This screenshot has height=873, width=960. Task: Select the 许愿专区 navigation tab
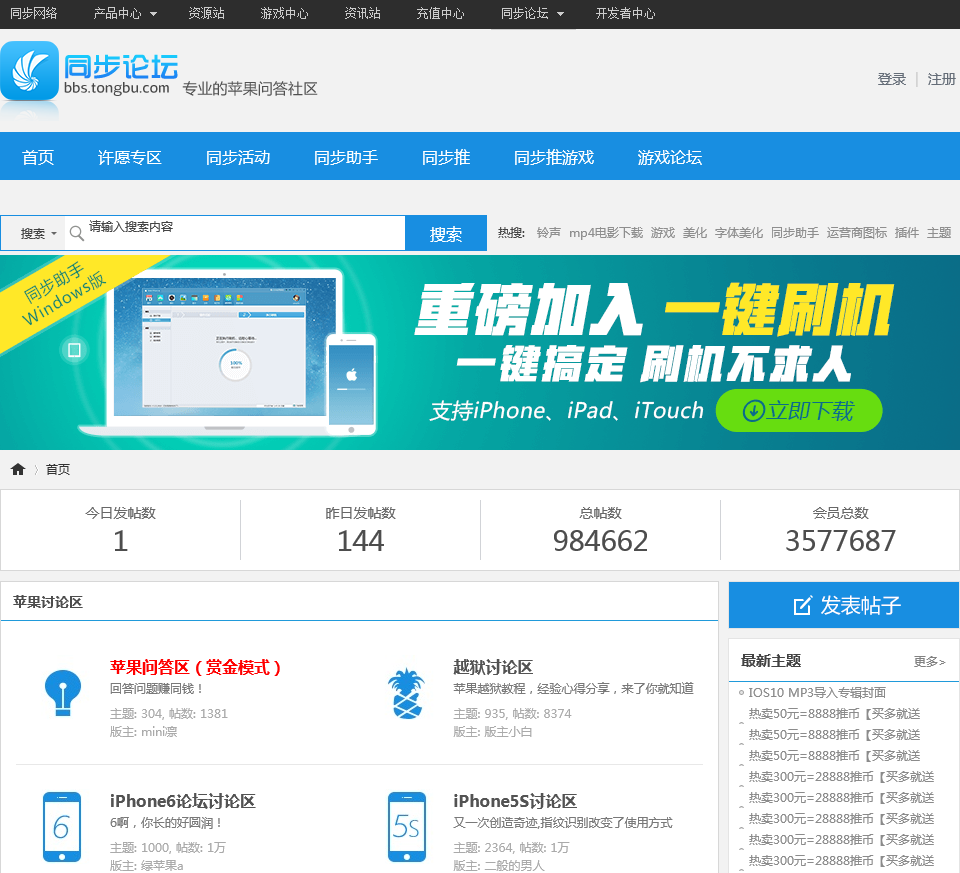coord(129,157)
